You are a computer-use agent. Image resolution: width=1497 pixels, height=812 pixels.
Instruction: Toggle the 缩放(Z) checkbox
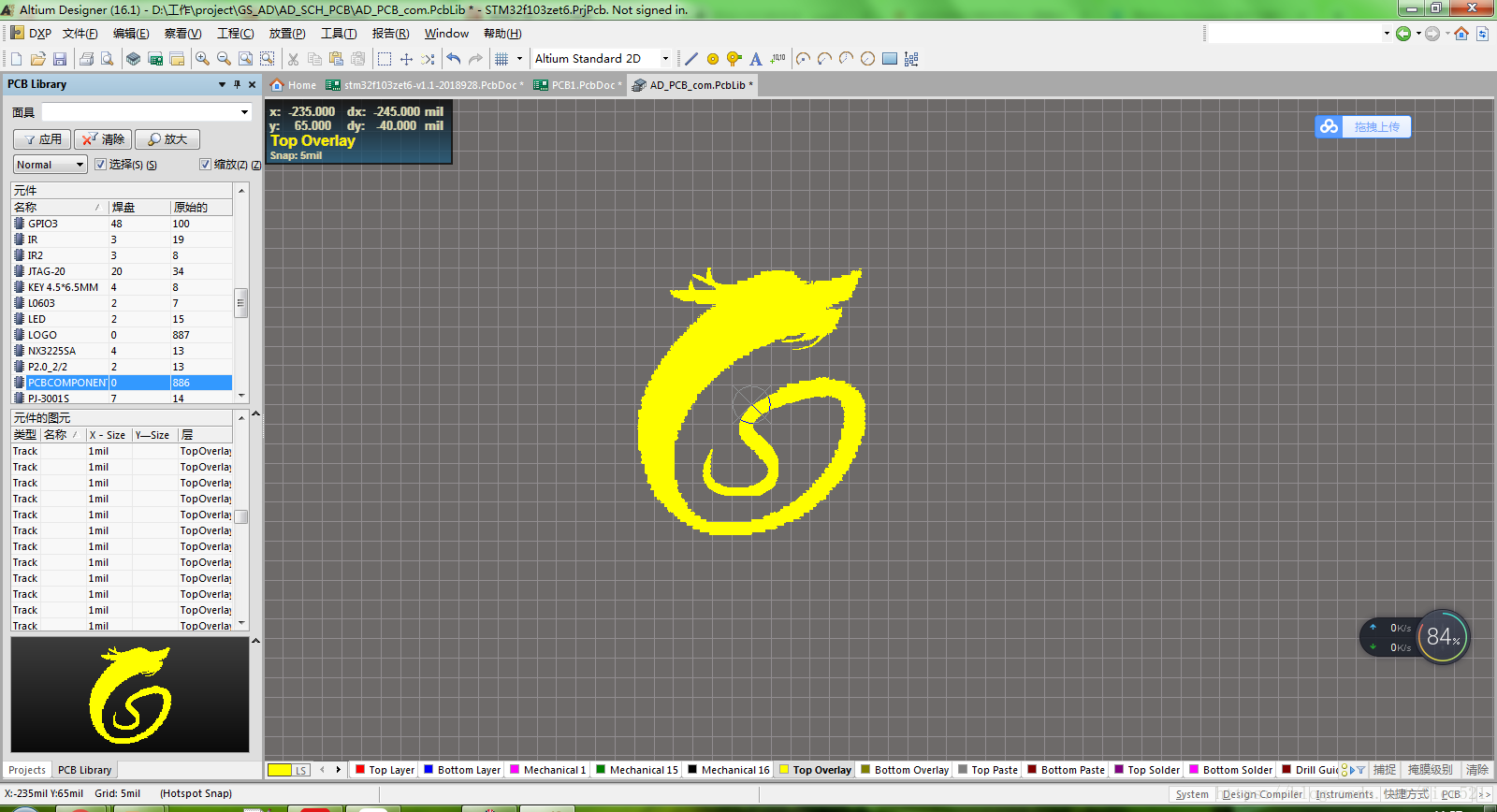click(x=205, y=164)
